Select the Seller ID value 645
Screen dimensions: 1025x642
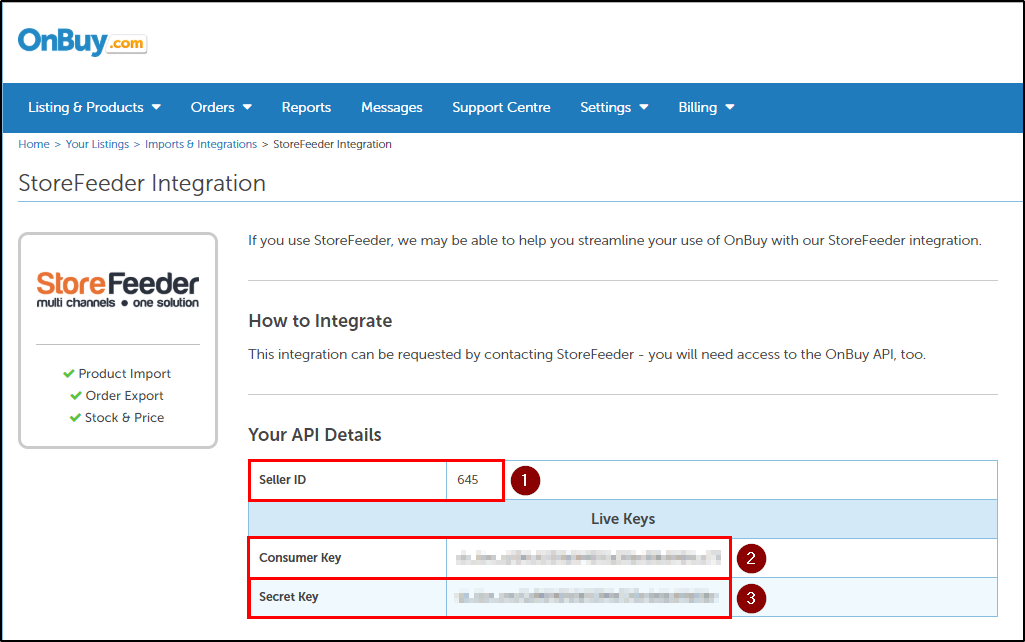point(467,480)
